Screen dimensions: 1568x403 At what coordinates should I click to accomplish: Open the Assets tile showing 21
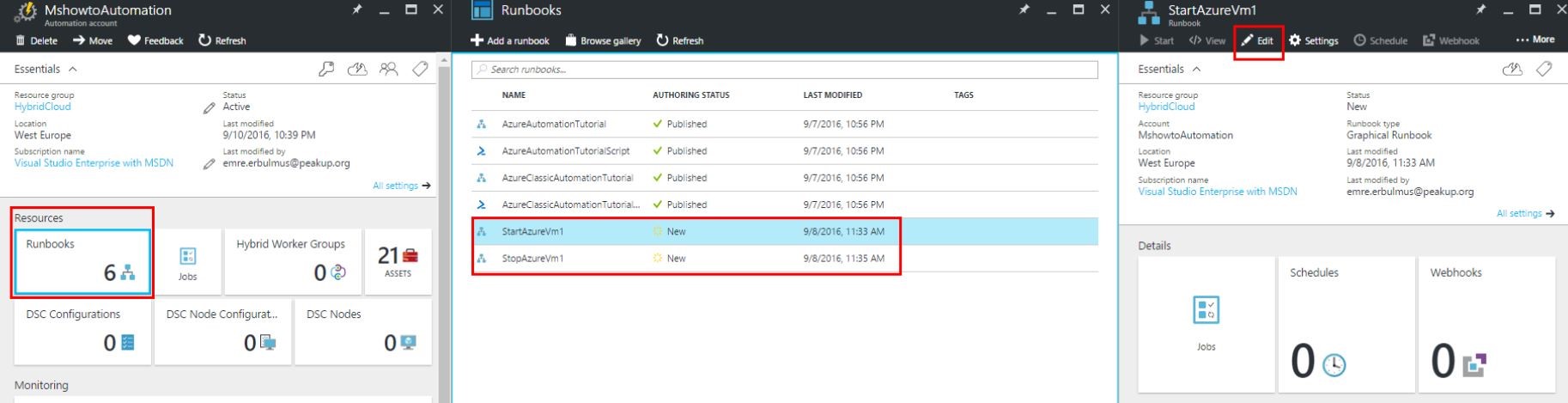[x=398, y=261]
